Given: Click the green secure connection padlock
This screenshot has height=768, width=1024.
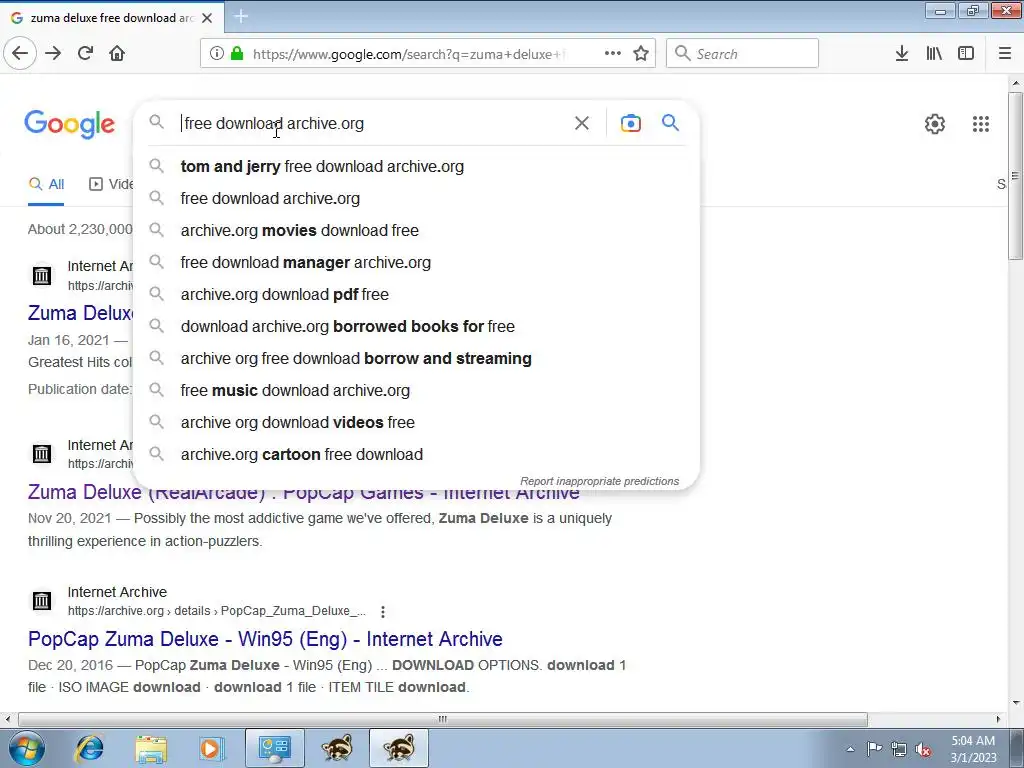Looking at the screenshot, I should [237, 54].
